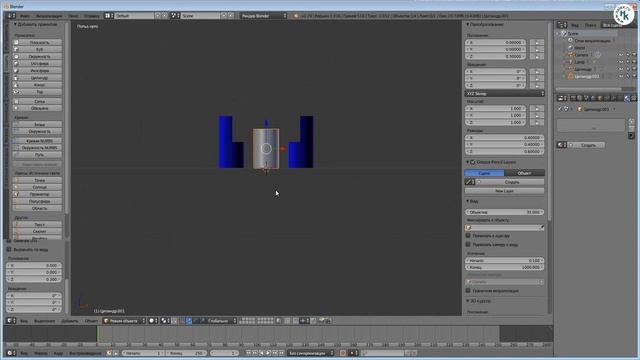Click the material browse sphere icon near Create
This screenshot has width=640, height=360.
pyautogui.click(x=562, y=145)
